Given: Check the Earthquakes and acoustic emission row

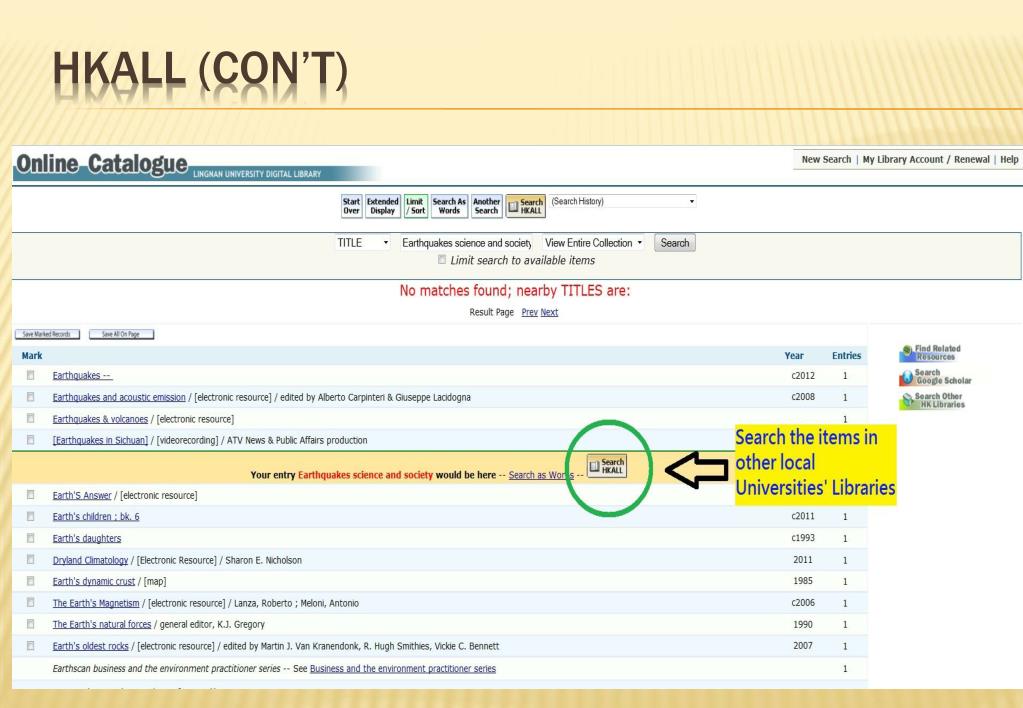Looking at the screenshot, I should click(31, 397).
